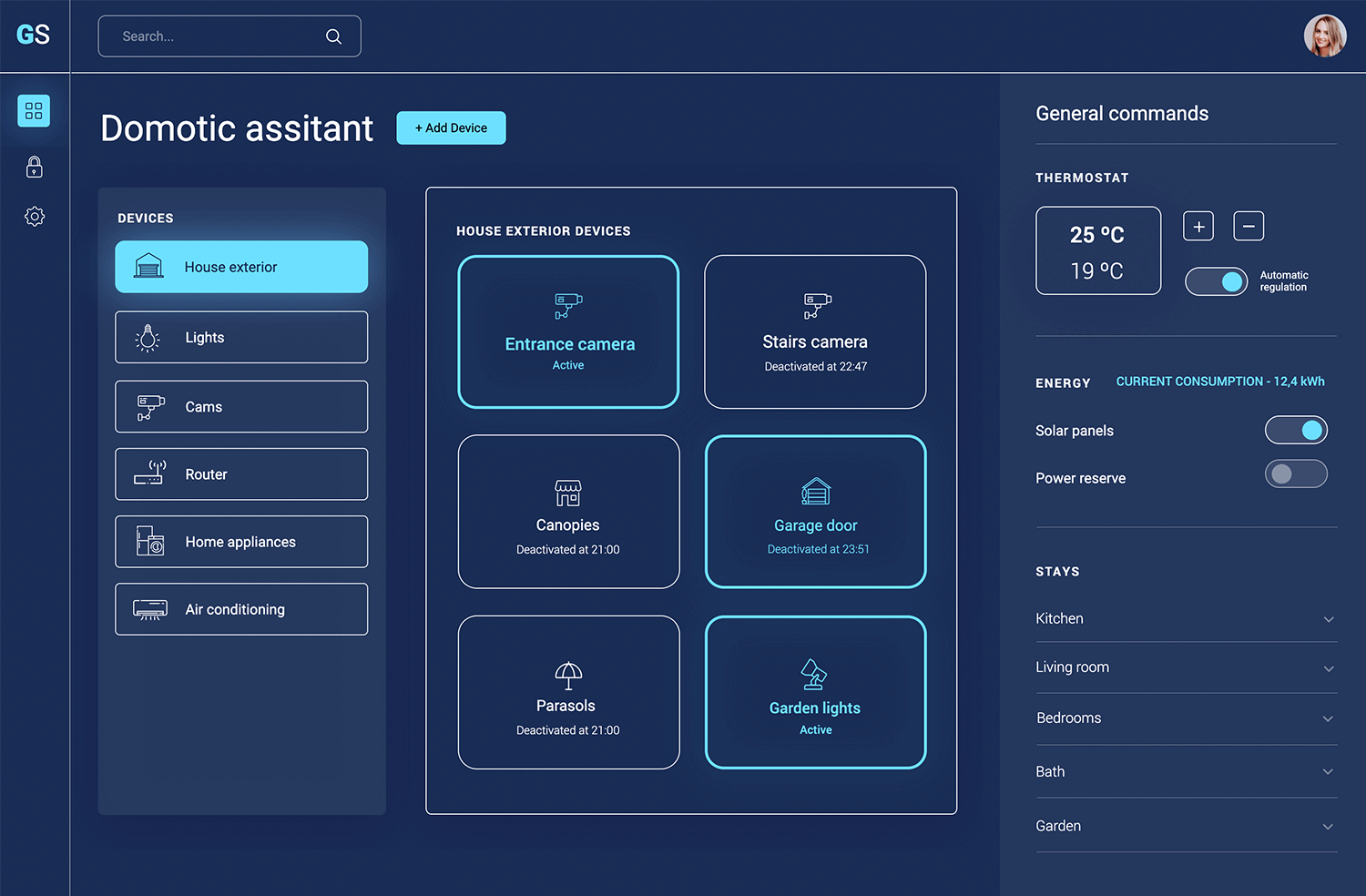The width and height of the screenshot is (1366, 896).
Task: Increase thermostat with the plus button
Action: (1198, 226)
